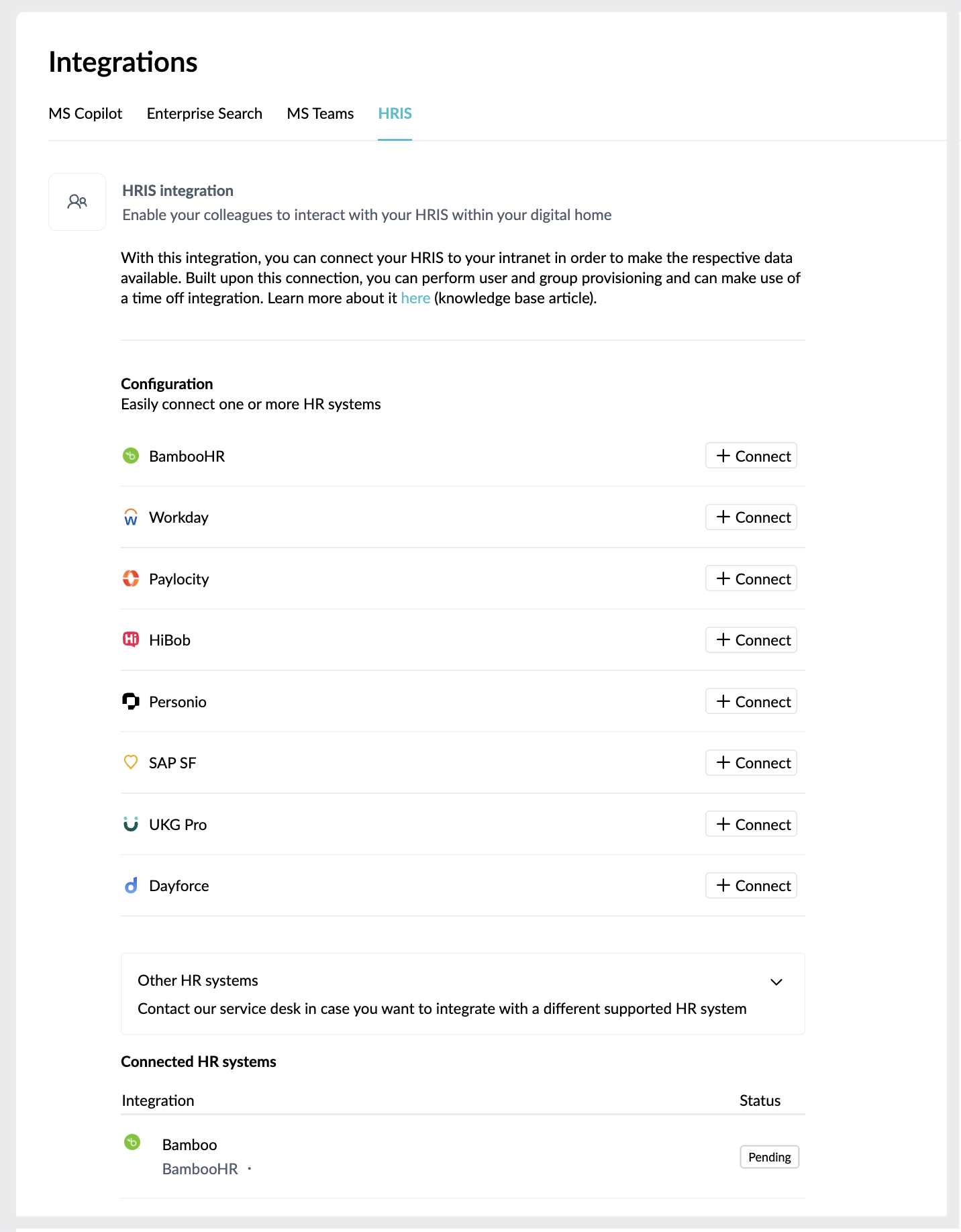Click the HRIS integration people icon

[x=77, y=201]
